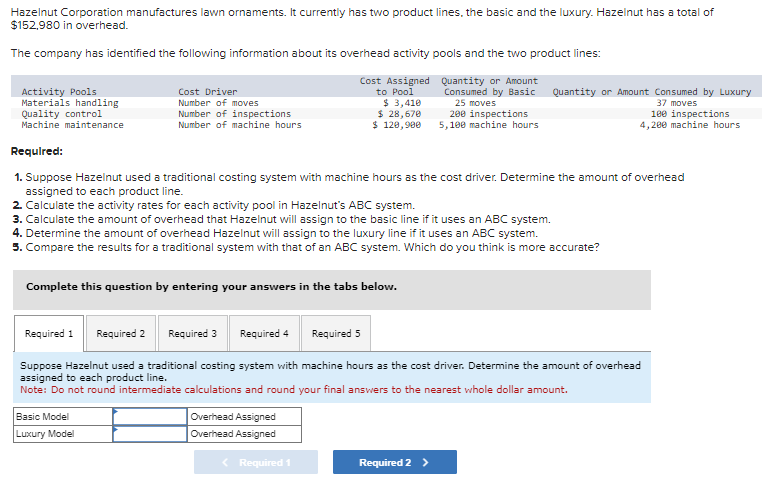The height and width of the screenshot is (500, 775).
Task: Click the Basic Model overhead input field
Action: click(150, 417)
